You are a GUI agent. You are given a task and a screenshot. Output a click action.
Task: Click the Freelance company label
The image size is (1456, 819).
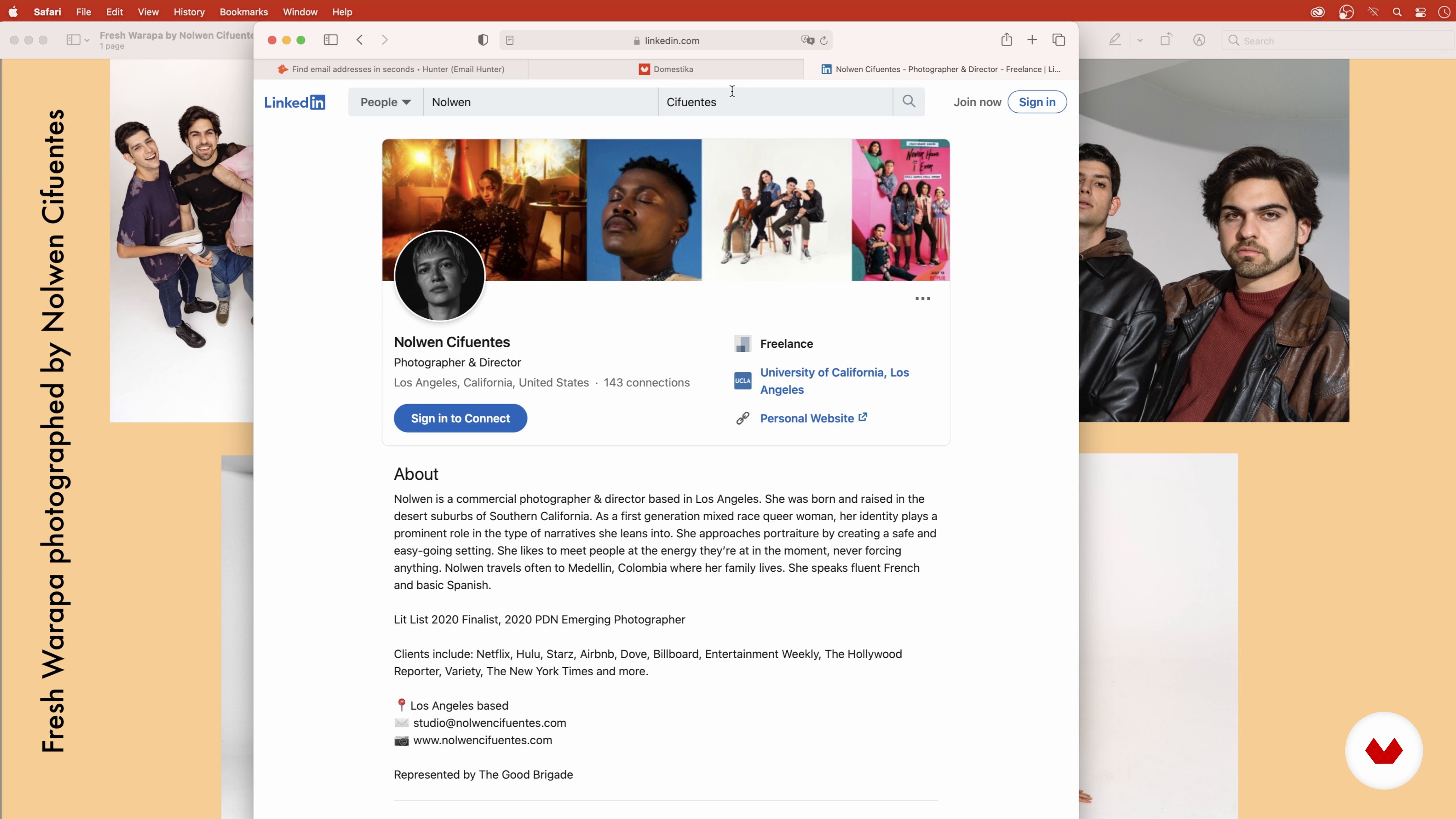click(x=786, y=344)
